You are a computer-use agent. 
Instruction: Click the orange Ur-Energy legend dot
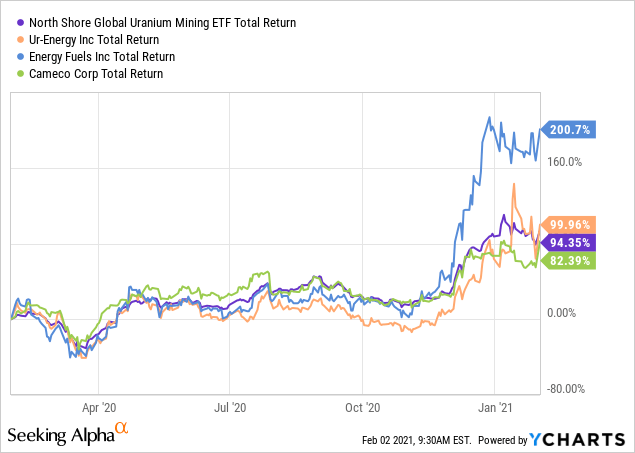tap(21, 40)
